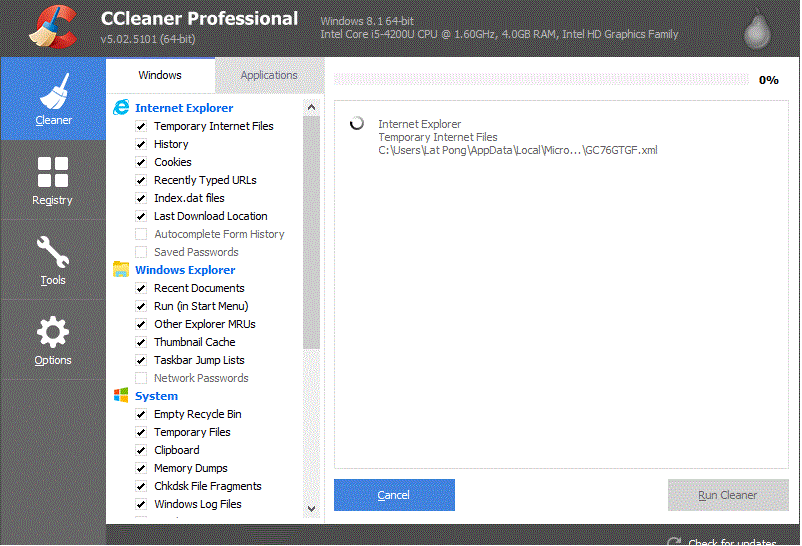The height and width of the screenshot is (546, 802).
Task: Toggle Index.dat files checkbox
Action: (141, 198)
